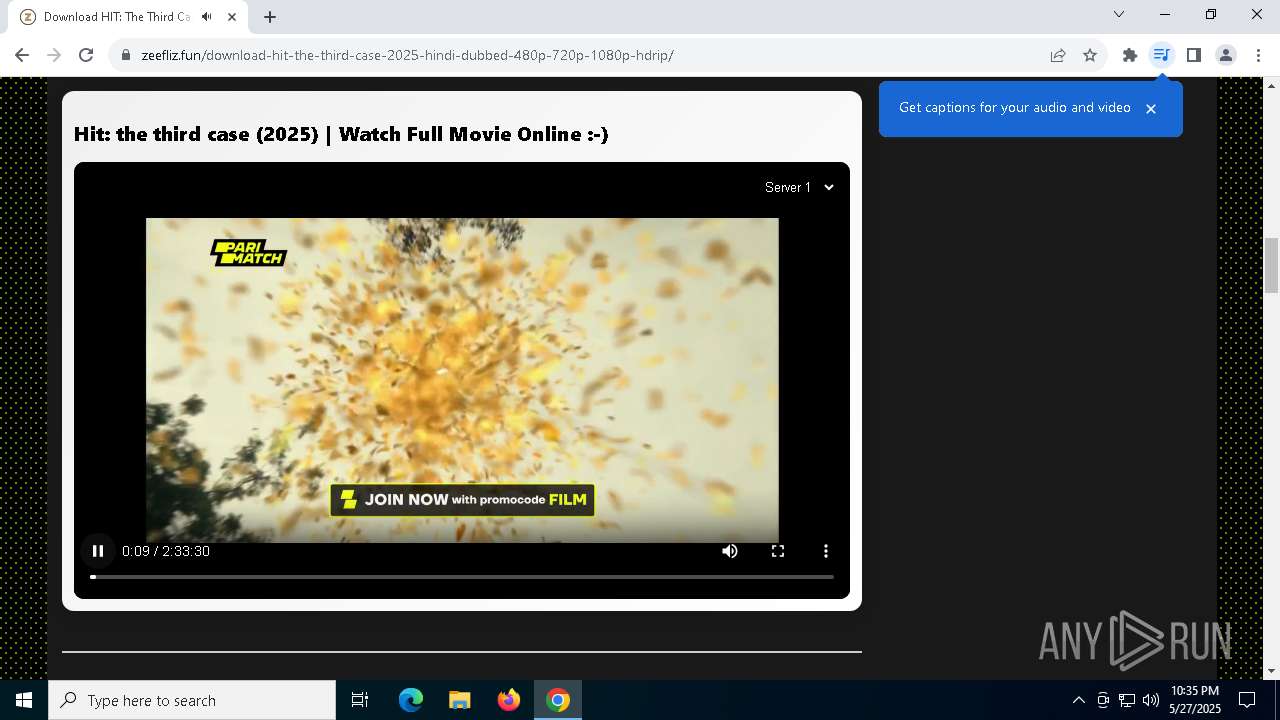Screen dimensions: 1280x720
Task: Go forward in browser history
Action: click(x=54, y=55)
